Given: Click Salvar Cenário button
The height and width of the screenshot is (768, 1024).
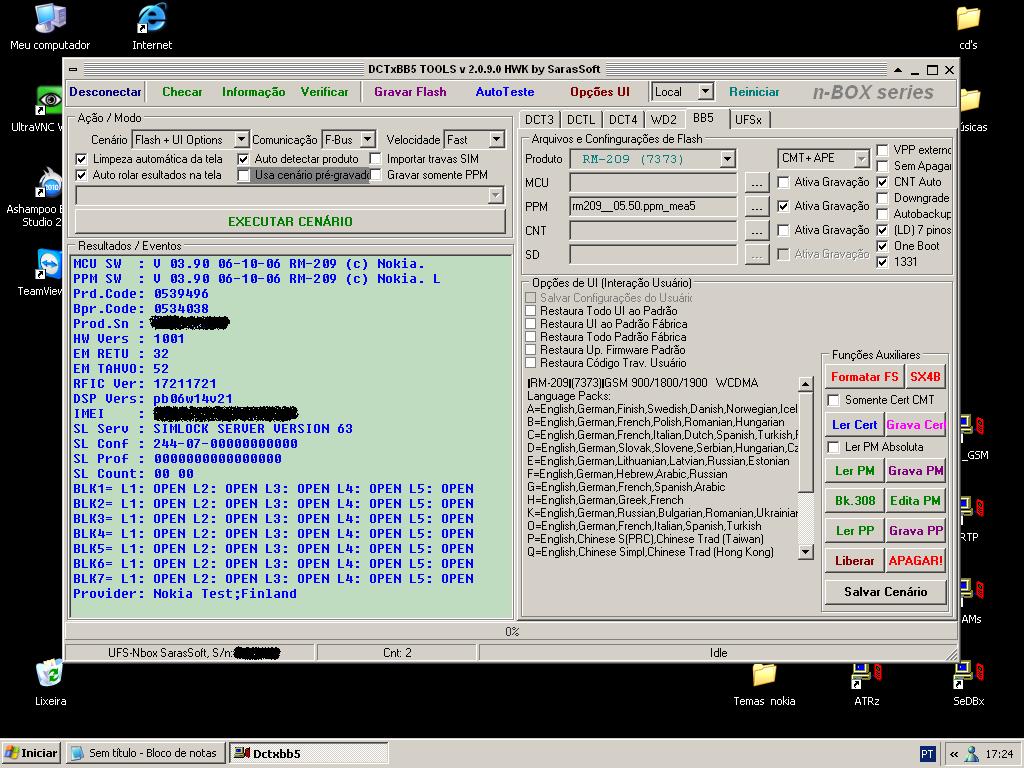Looking at the screenshot, I should coord(885,592).
